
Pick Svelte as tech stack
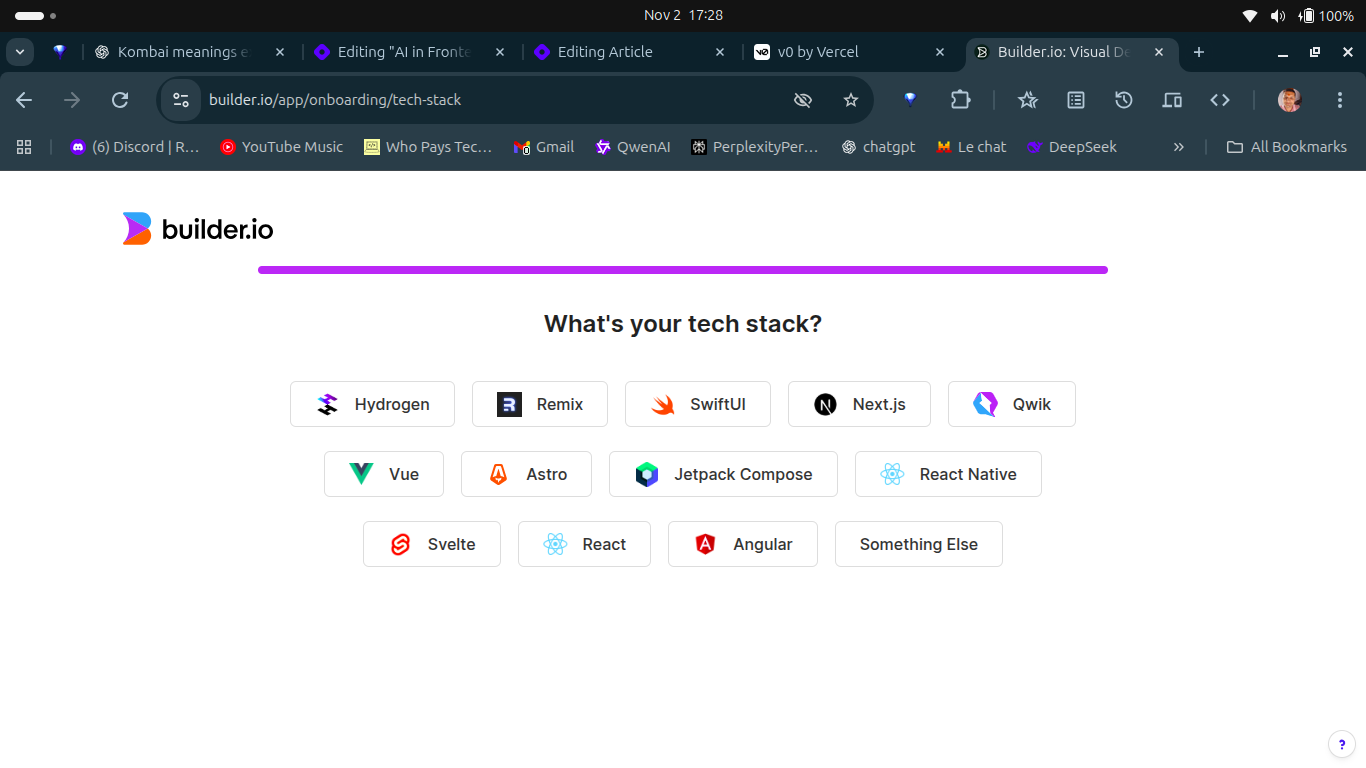point(432,544)
